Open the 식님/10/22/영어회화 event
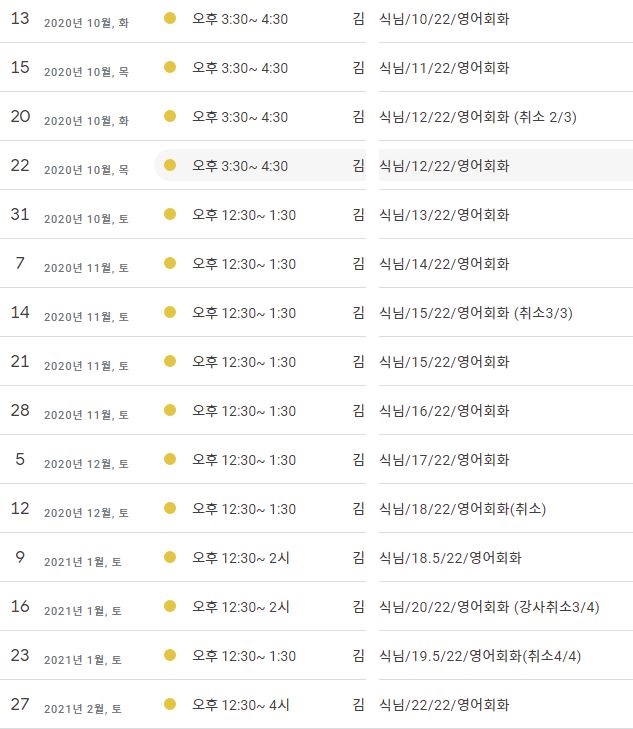Screen dimensions: 633x729 click(x=444, y=19)
